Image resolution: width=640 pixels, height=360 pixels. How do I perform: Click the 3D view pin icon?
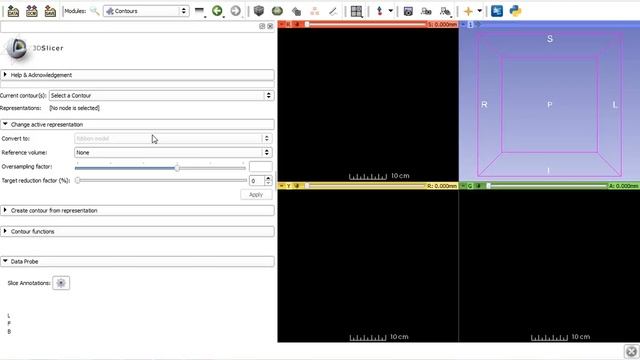click(463, 24)
